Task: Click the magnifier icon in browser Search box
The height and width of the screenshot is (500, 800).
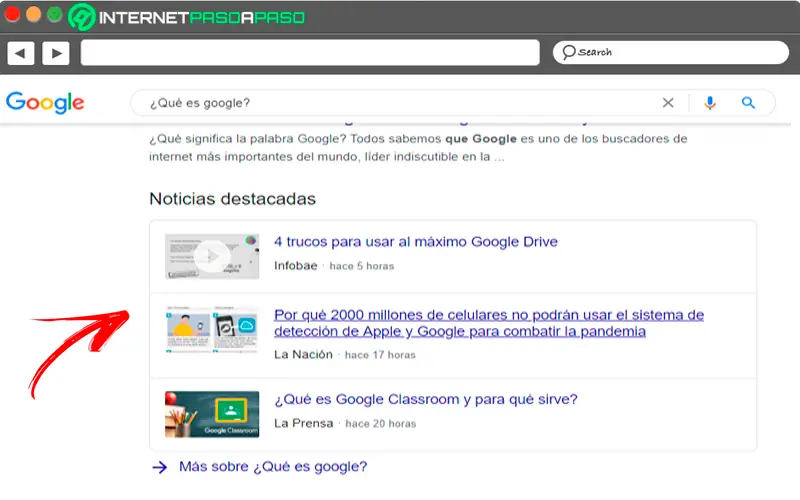Action: coord(568,52)
